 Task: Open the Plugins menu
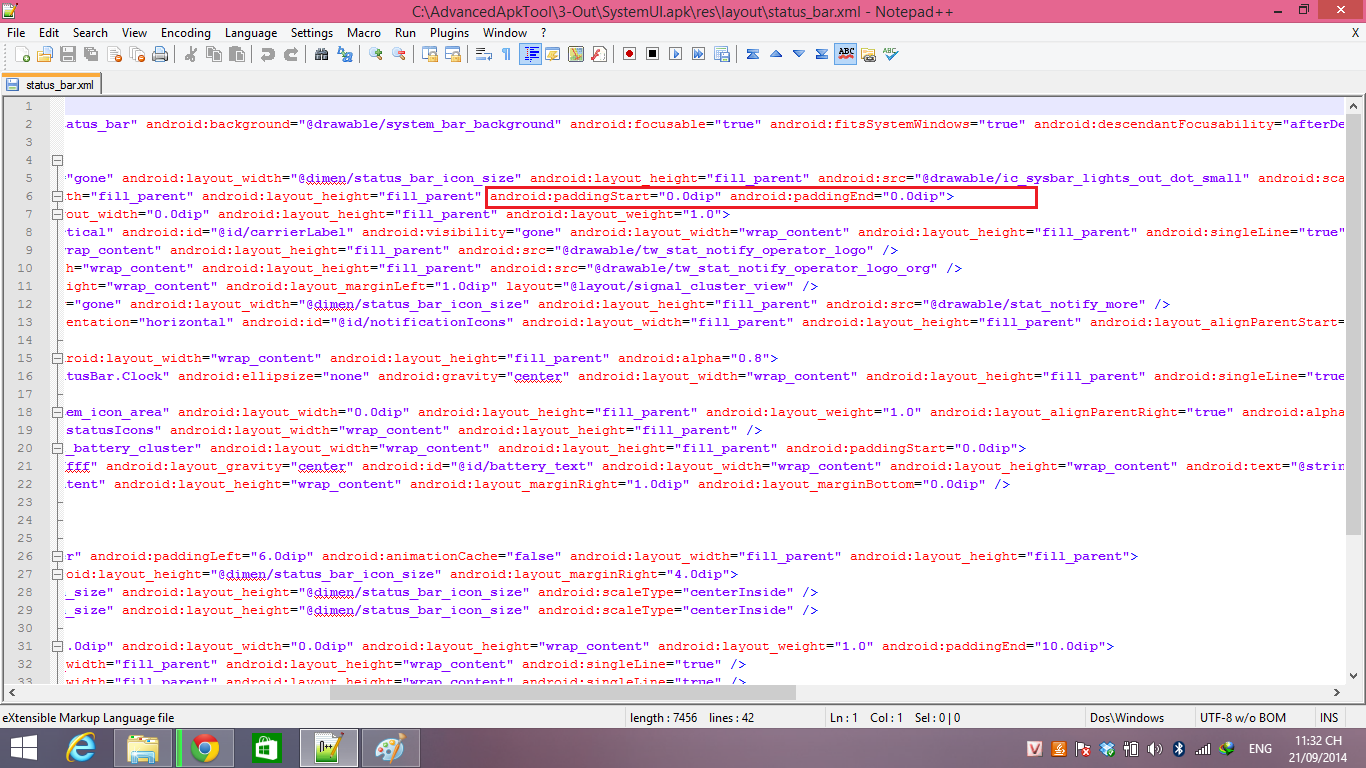(x=449, y=32)
